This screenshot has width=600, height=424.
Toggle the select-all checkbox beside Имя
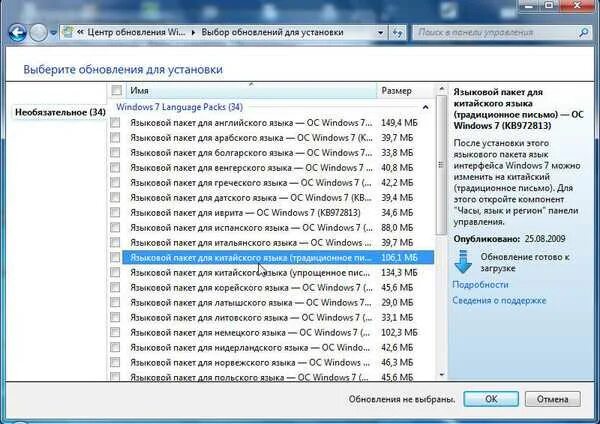pyautogui.click(x=116, y=90)
